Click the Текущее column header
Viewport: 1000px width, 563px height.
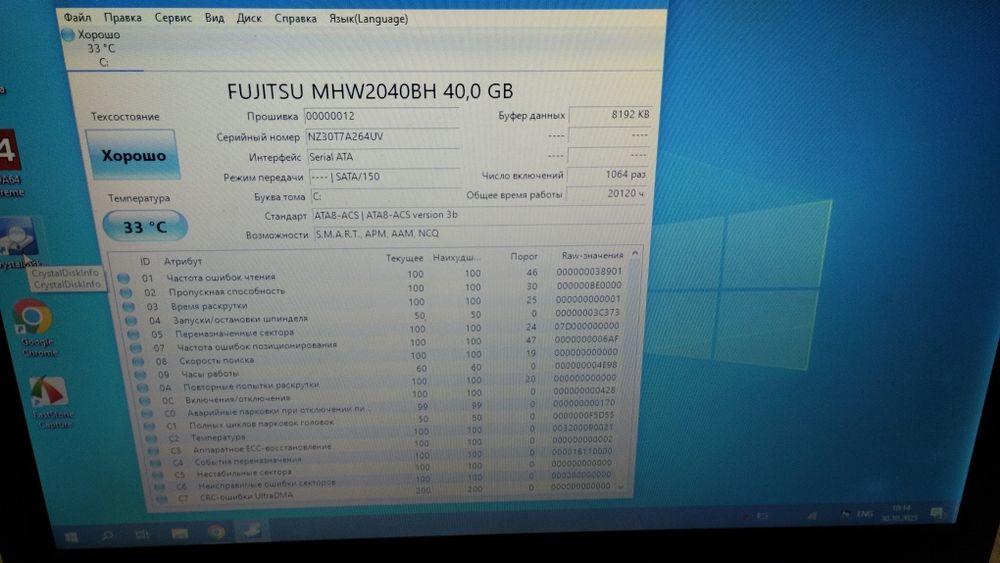404,258
